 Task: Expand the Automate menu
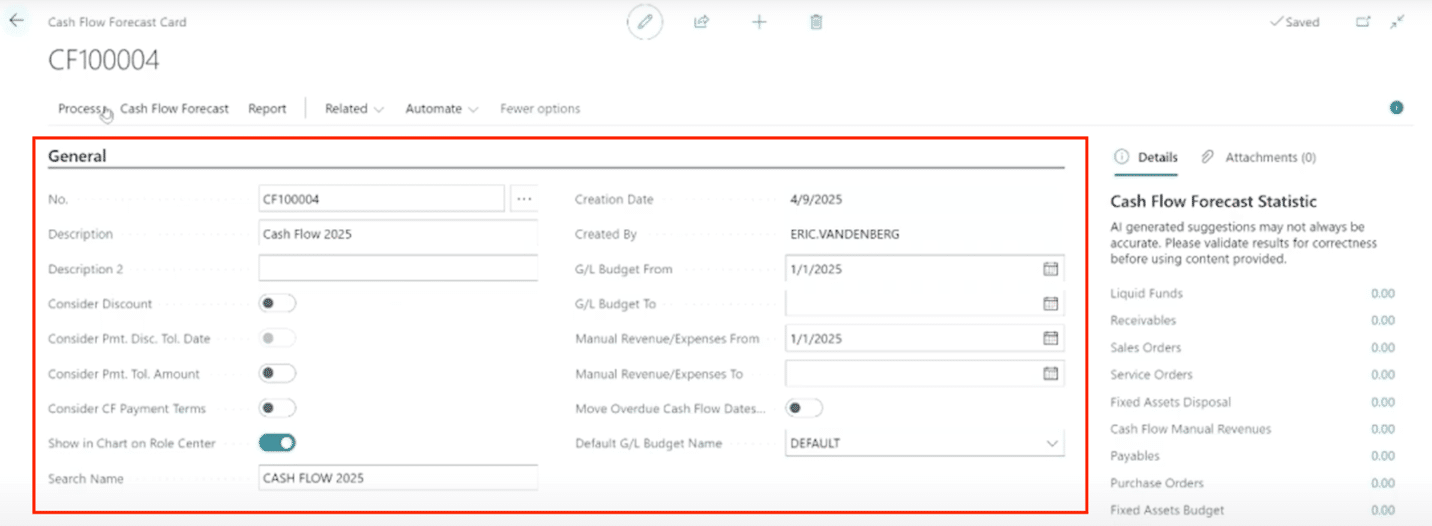point(441,109)
